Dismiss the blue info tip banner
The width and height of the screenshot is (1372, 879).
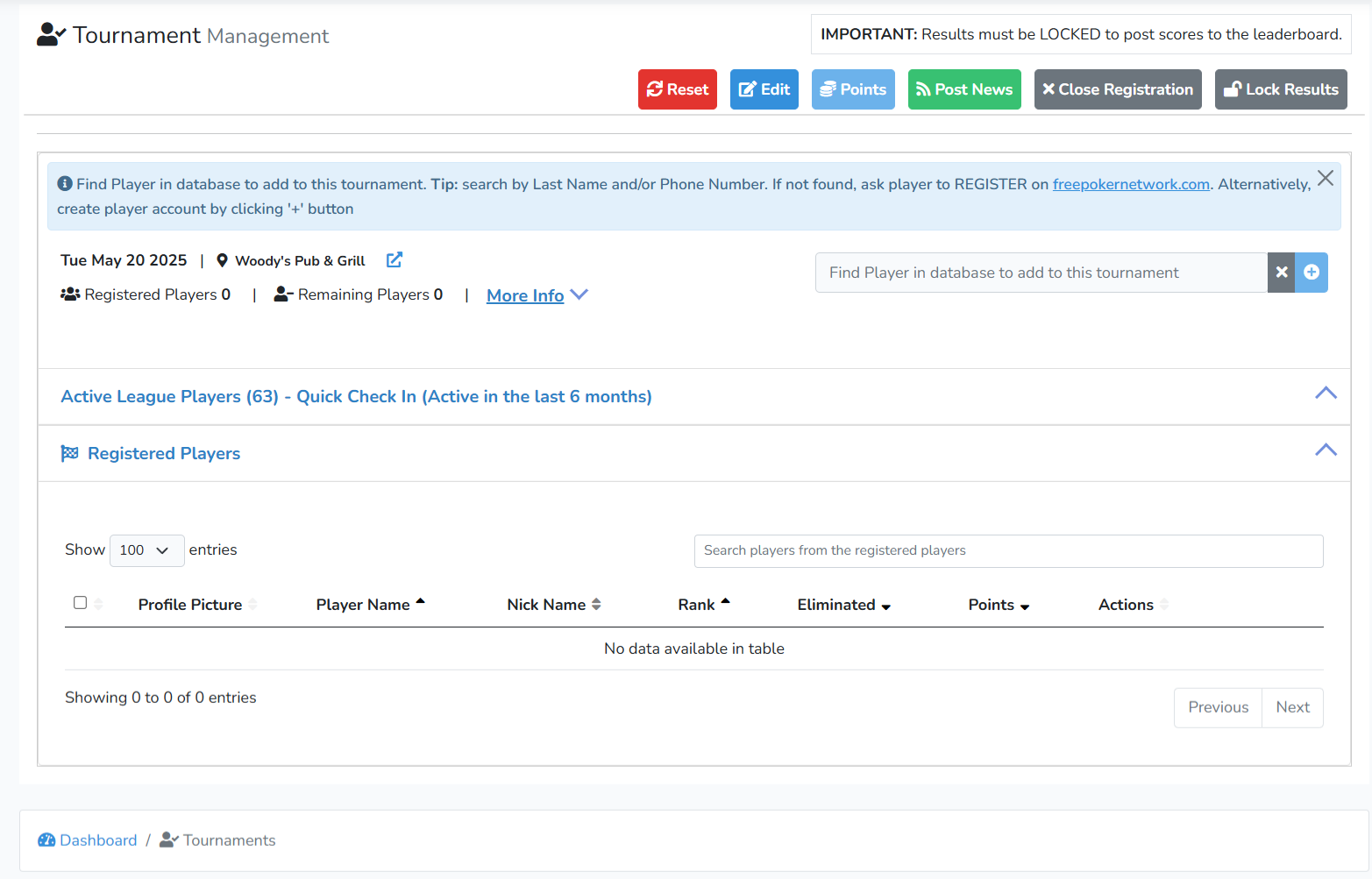(1325, 179)
